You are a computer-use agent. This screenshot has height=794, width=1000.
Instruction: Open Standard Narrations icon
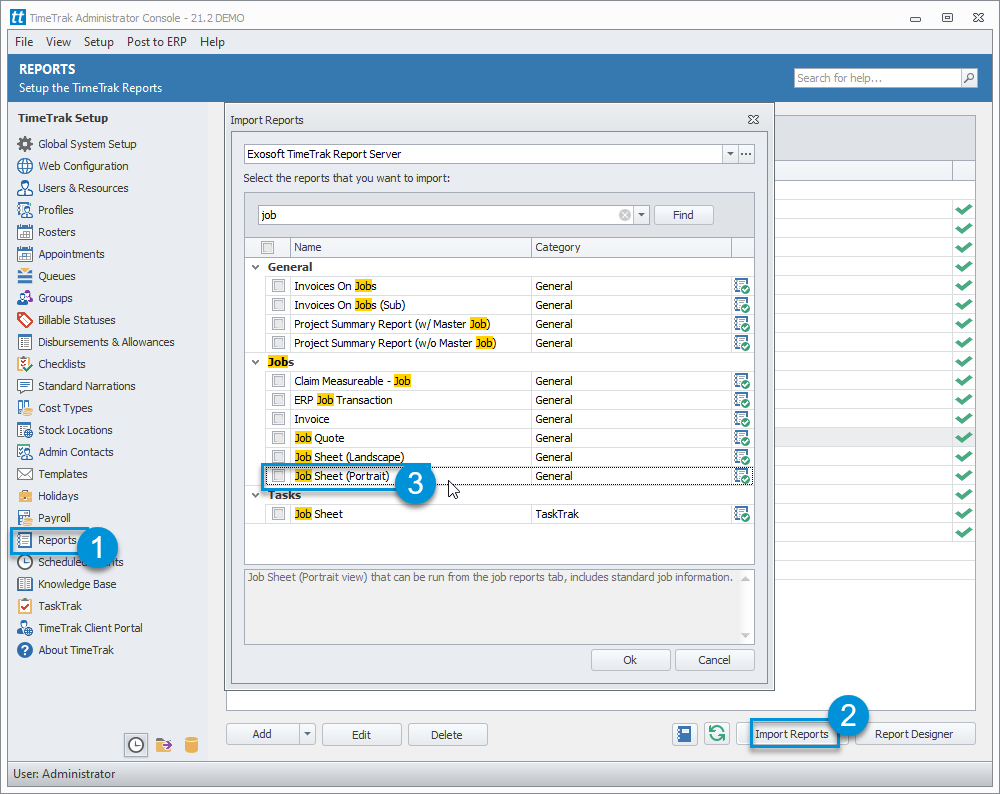click(25, 386)
